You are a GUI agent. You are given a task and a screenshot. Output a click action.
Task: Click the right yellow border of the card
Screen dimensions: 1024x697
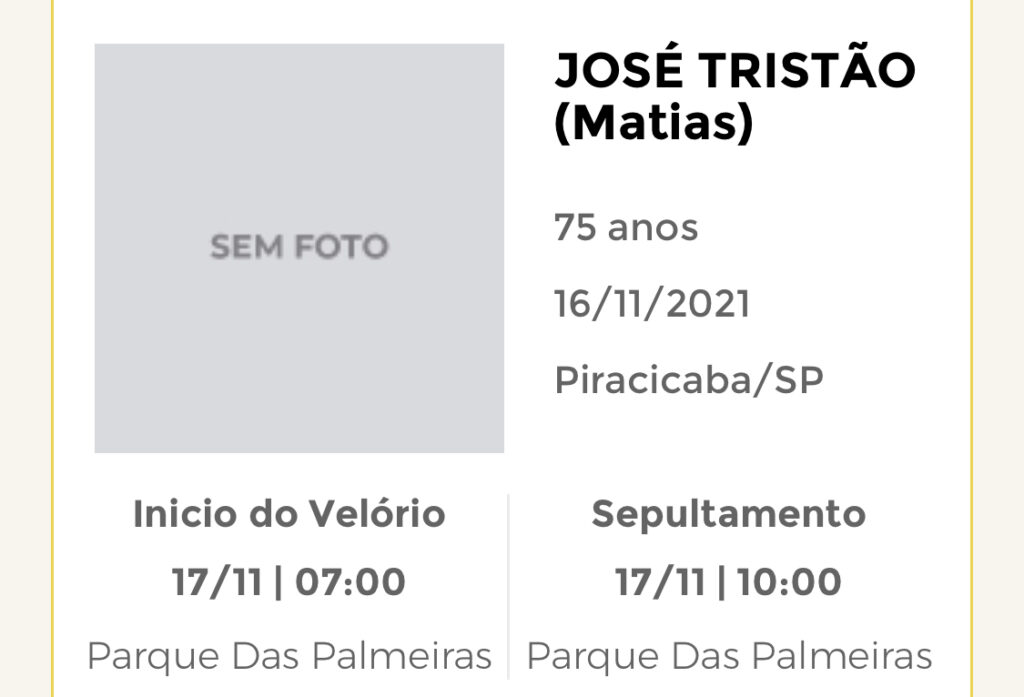971,348
